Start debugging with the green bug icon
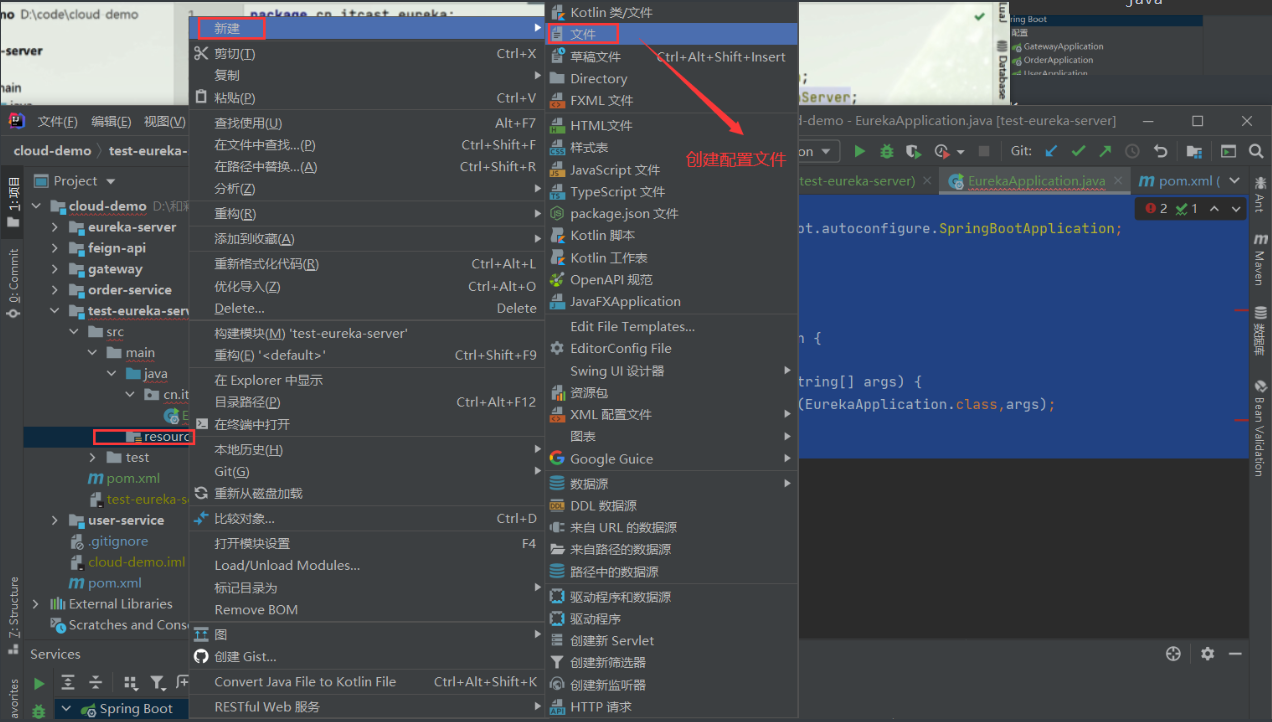Image resolution: width=1272 pixels, height=722 pixels. point(886,151)
